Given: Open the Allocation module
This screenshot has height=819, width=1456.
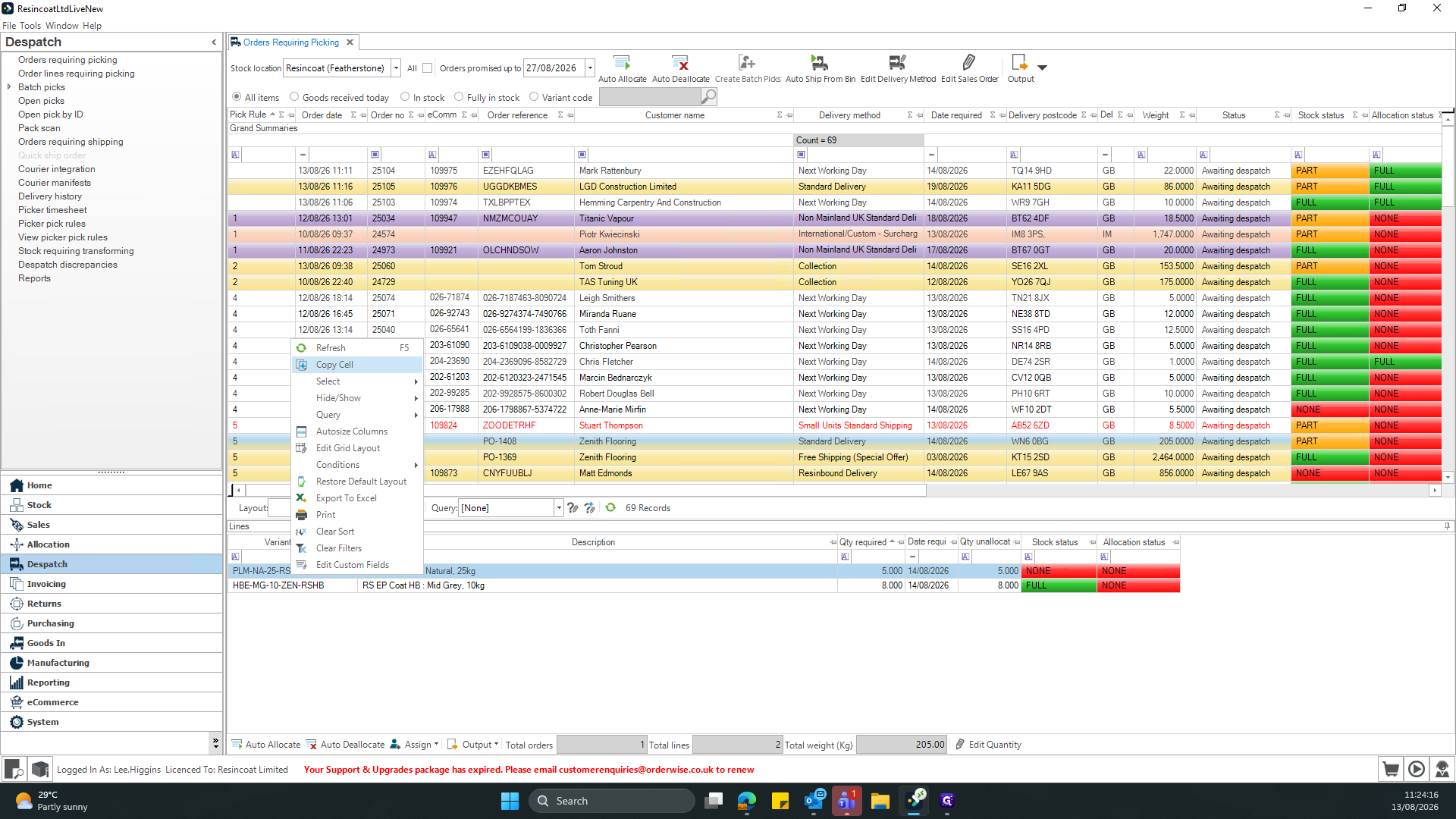Looking at the screenshot, I should [x=111, y=544].
